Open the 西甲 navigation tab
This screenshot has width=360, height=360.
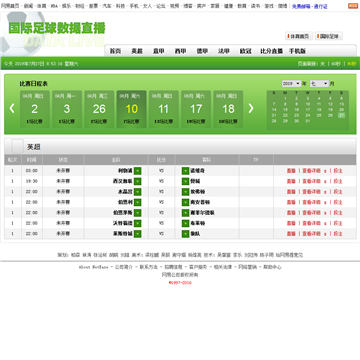coord(180,51)
